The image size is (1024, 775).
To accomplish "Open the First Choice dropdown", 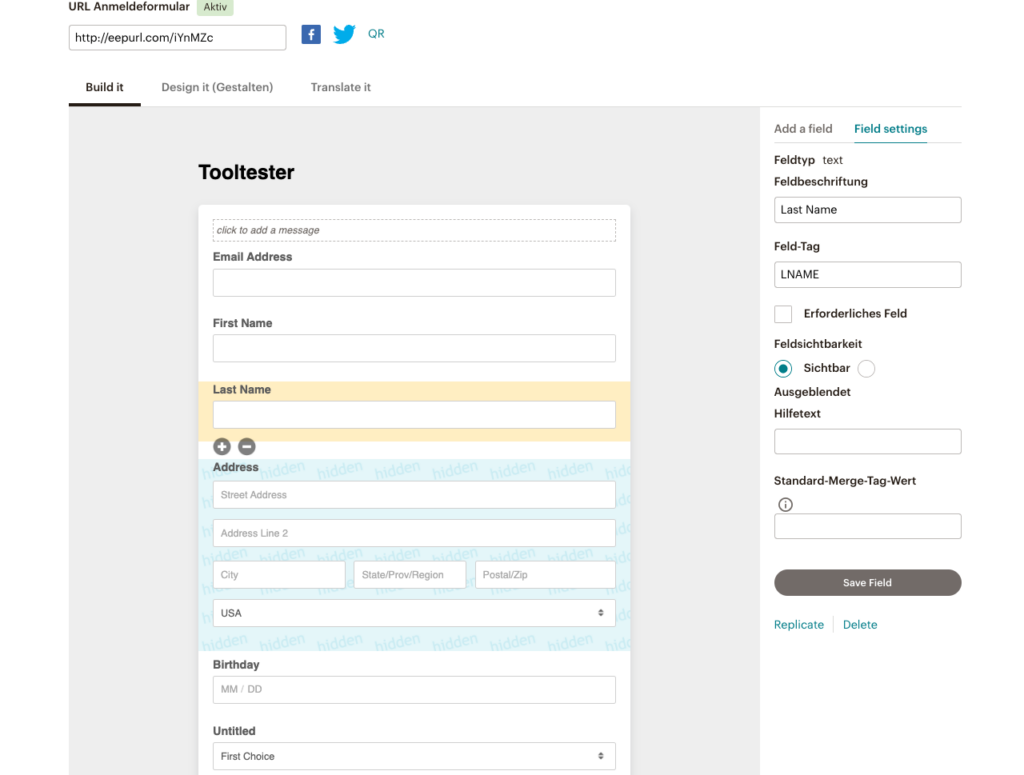I will 414,756.
